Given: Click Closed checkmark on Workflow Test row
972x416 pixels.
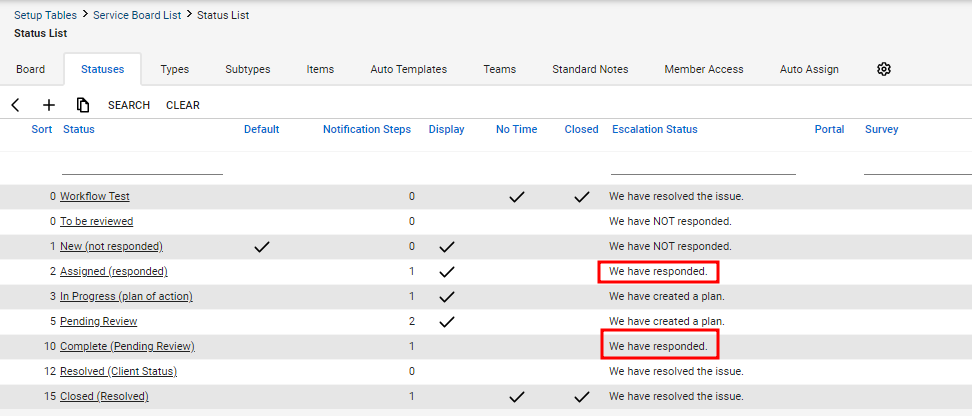Looking at the screenshot, I should tap(581, 197).
